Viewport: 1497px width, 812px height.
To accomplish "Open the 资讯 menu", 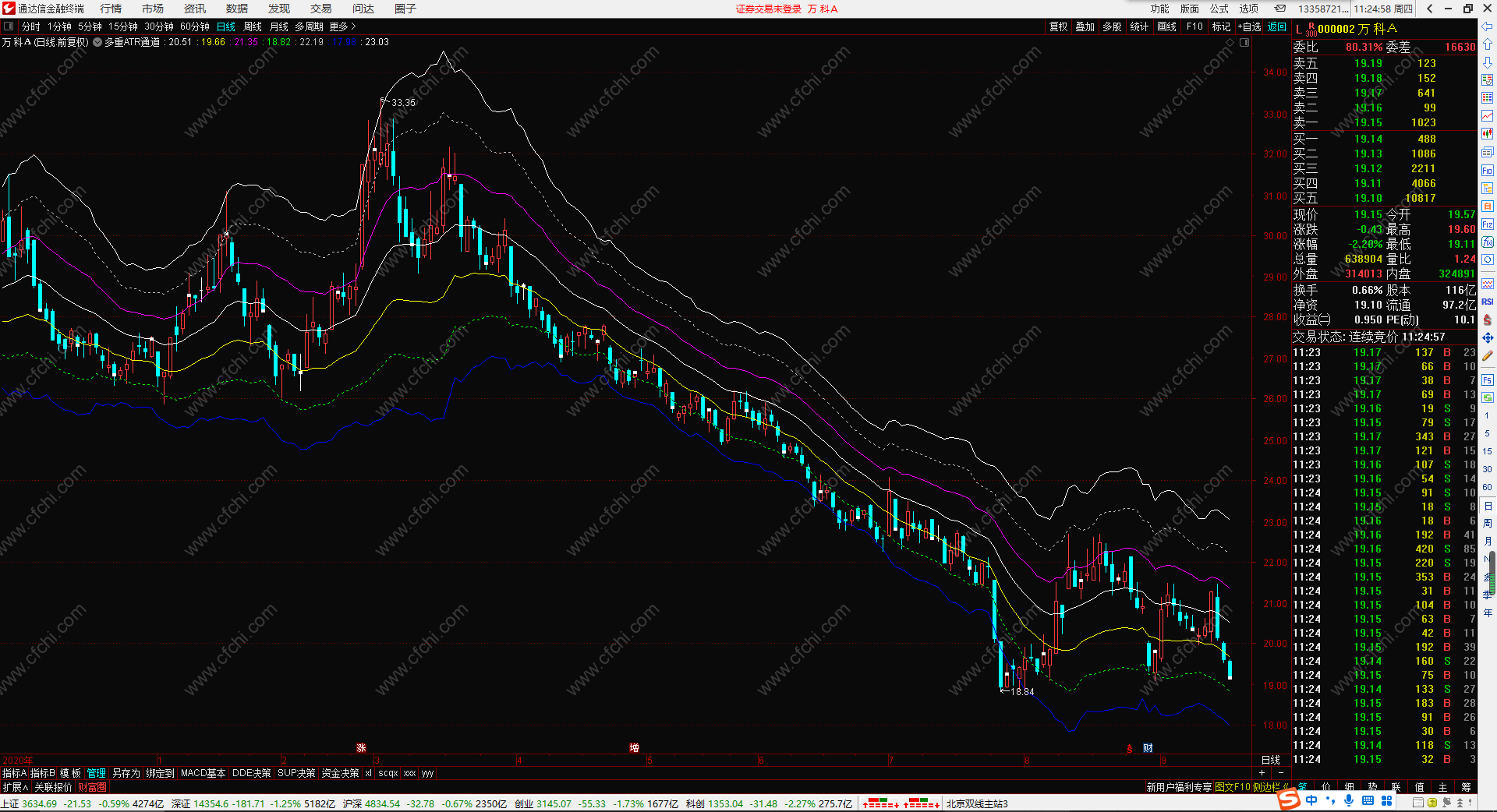I will [195, 9].
